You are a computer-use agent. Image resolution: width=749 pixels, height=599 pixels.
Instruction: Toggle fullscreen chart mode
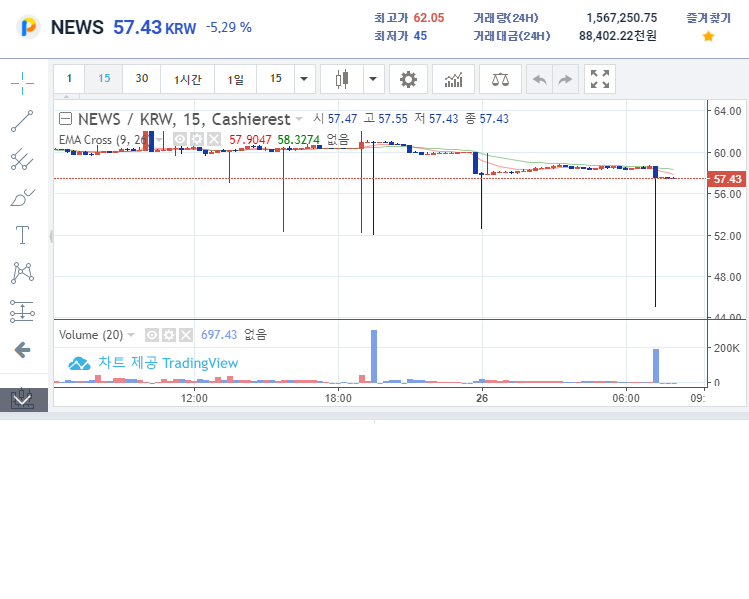[x=599, y=79]
